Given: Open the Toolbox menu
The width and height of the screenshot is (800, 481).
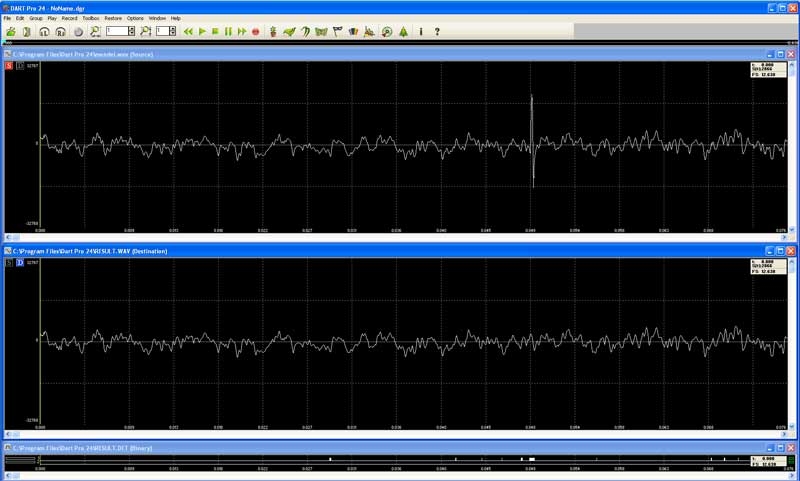Looking at the screenshot, I should coord(91,18).
